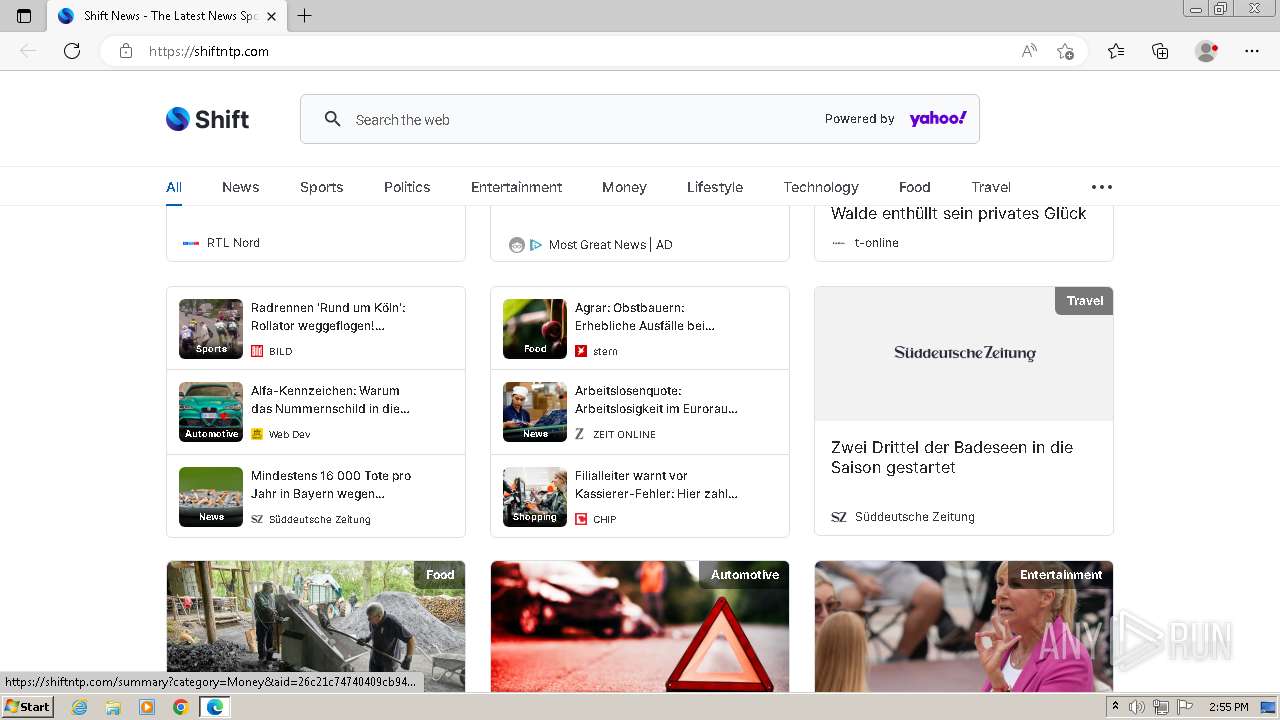Image resolution: width=1280 pixels, height=720 pixels.
Task: Open the Food card with workers photo
Action: tap(316, 626)
